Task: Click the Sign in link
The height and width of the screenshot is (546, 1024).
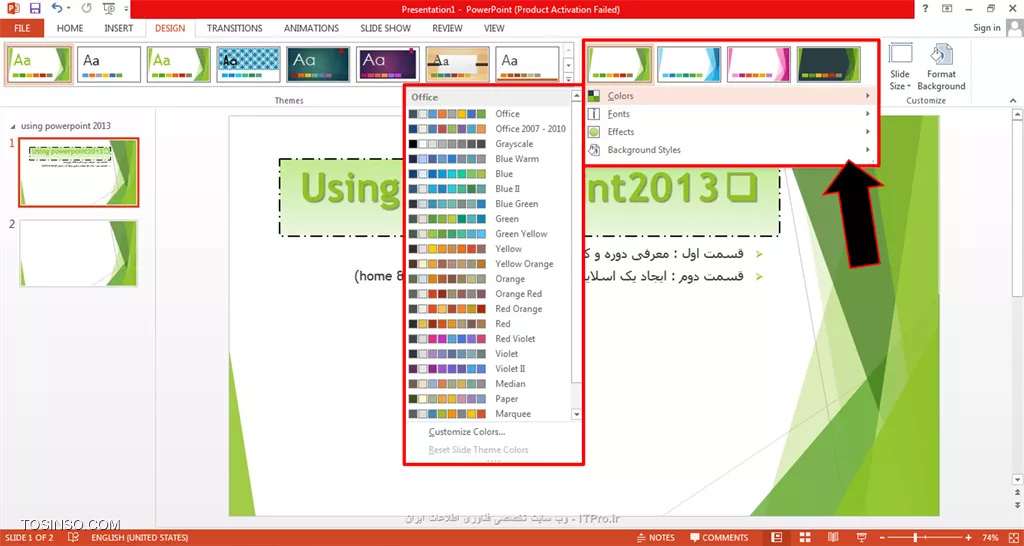Action: [x=987, y=28]
